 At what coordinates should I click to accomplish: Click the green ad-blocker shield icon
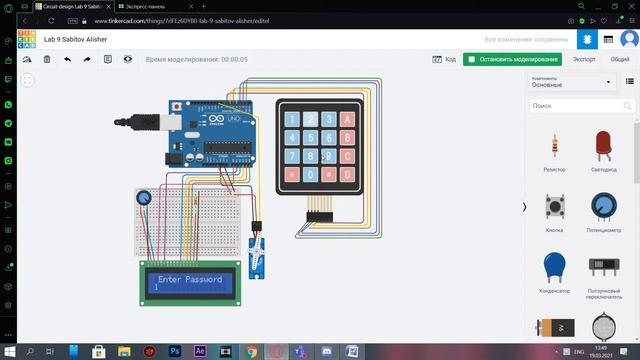582,21
